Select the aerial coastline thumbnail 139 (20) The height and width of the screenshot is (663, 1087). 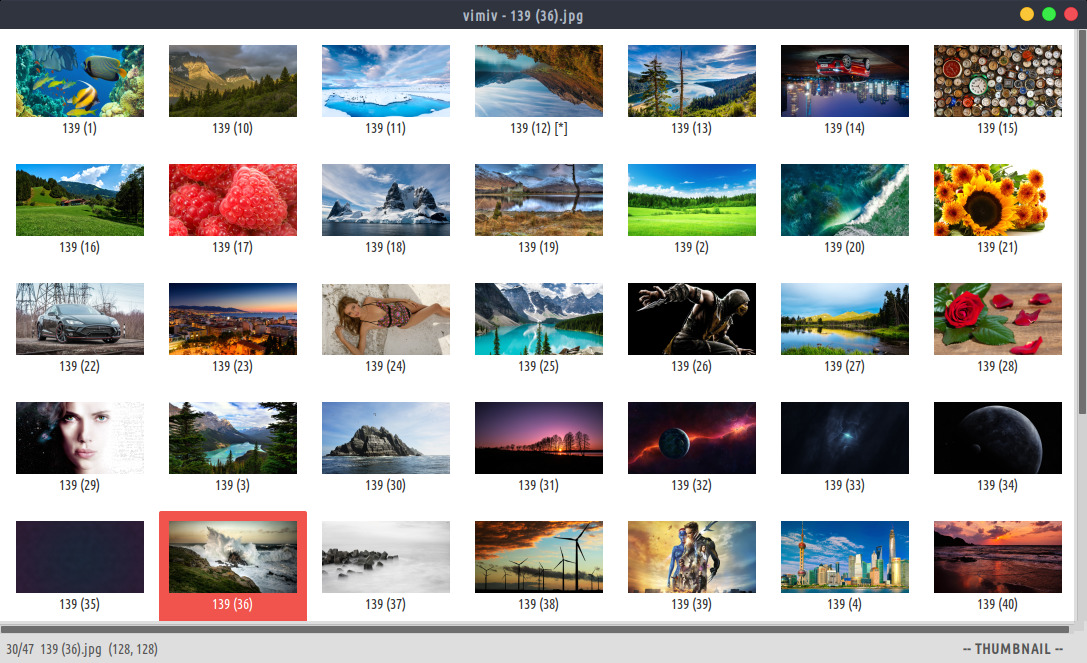click(x=844, y=200)
